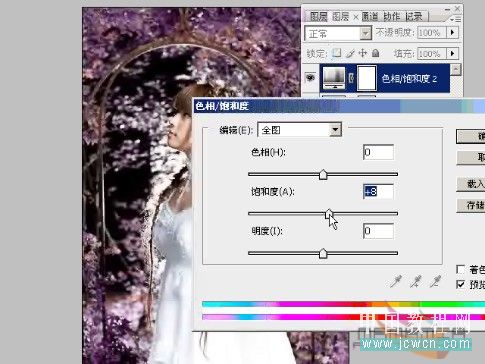
Task: Click the 明度(I) value field
Action: 378,231
